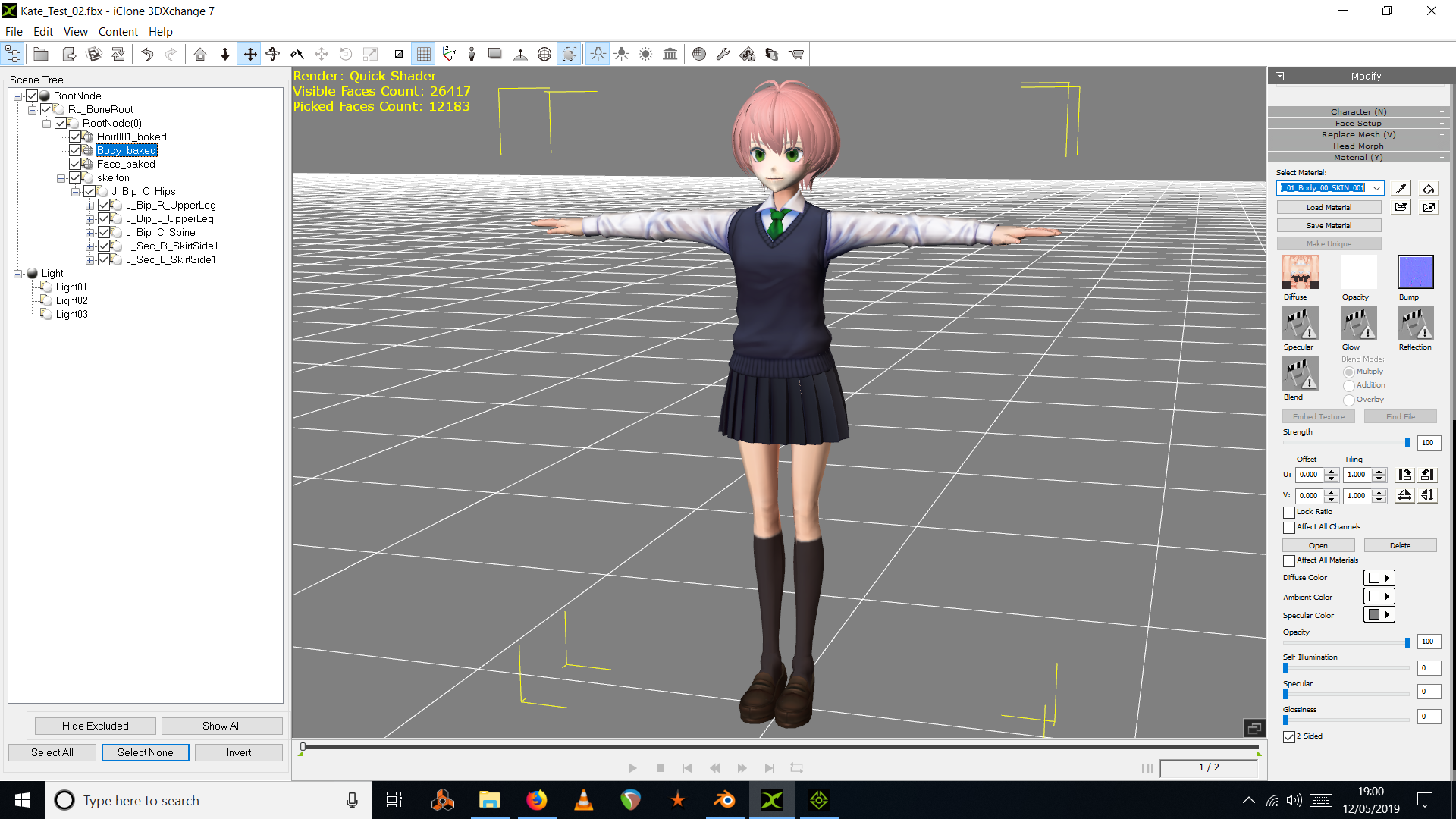
Task: Click the globe wireframe icon
Action: (x=544, y=54)
